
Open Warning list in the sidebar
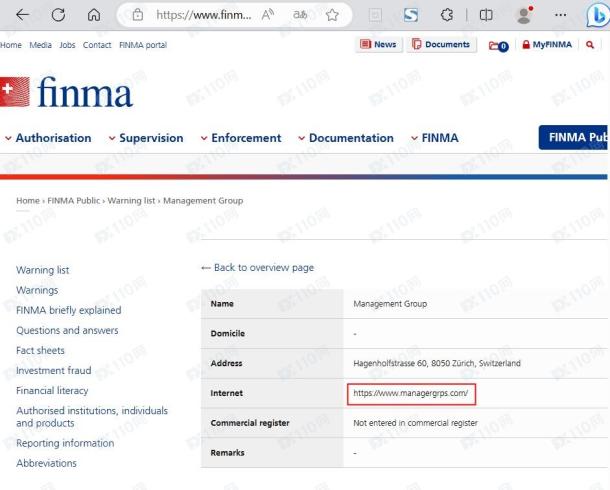click(42, 270)
